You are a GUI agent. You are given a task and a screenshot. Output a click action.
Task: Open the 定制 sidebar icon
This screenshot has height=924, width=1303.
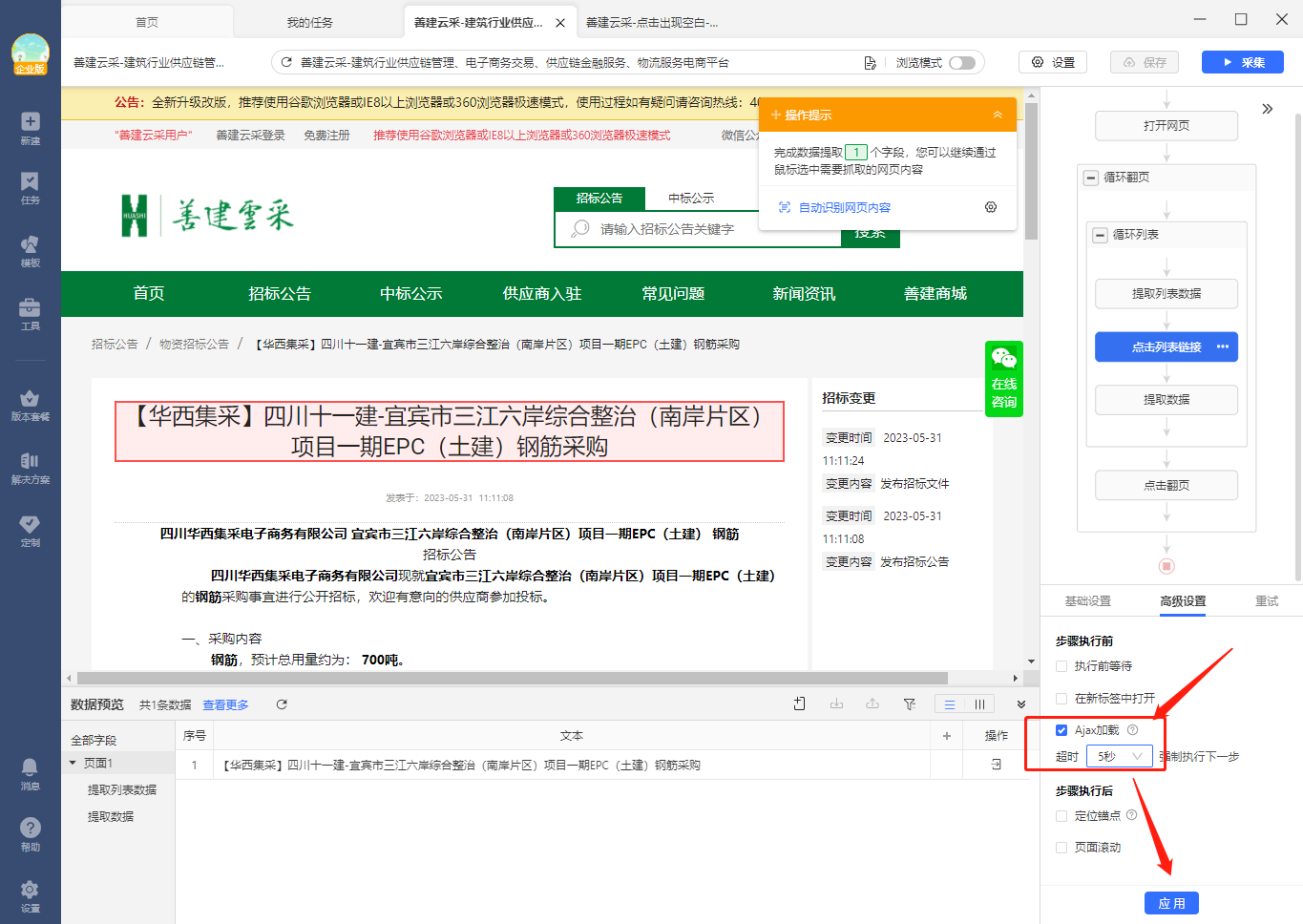point(31,531)
